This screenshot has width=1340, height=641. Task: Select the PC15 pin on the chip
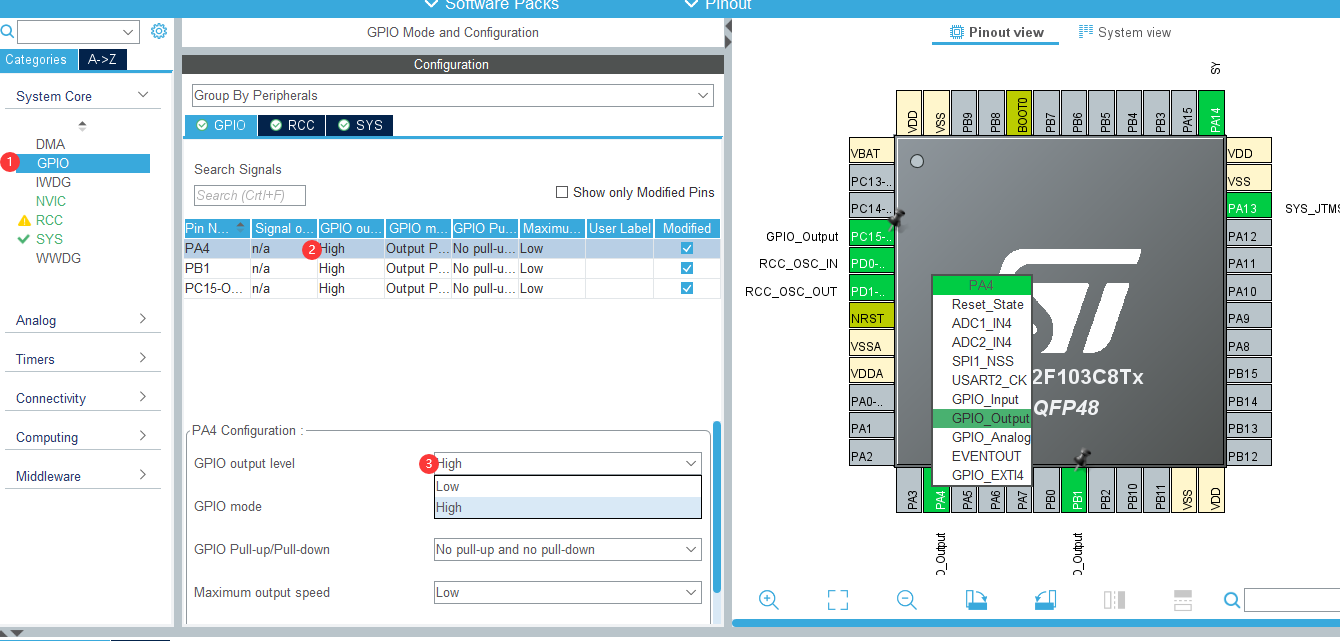tap(870, 236)
